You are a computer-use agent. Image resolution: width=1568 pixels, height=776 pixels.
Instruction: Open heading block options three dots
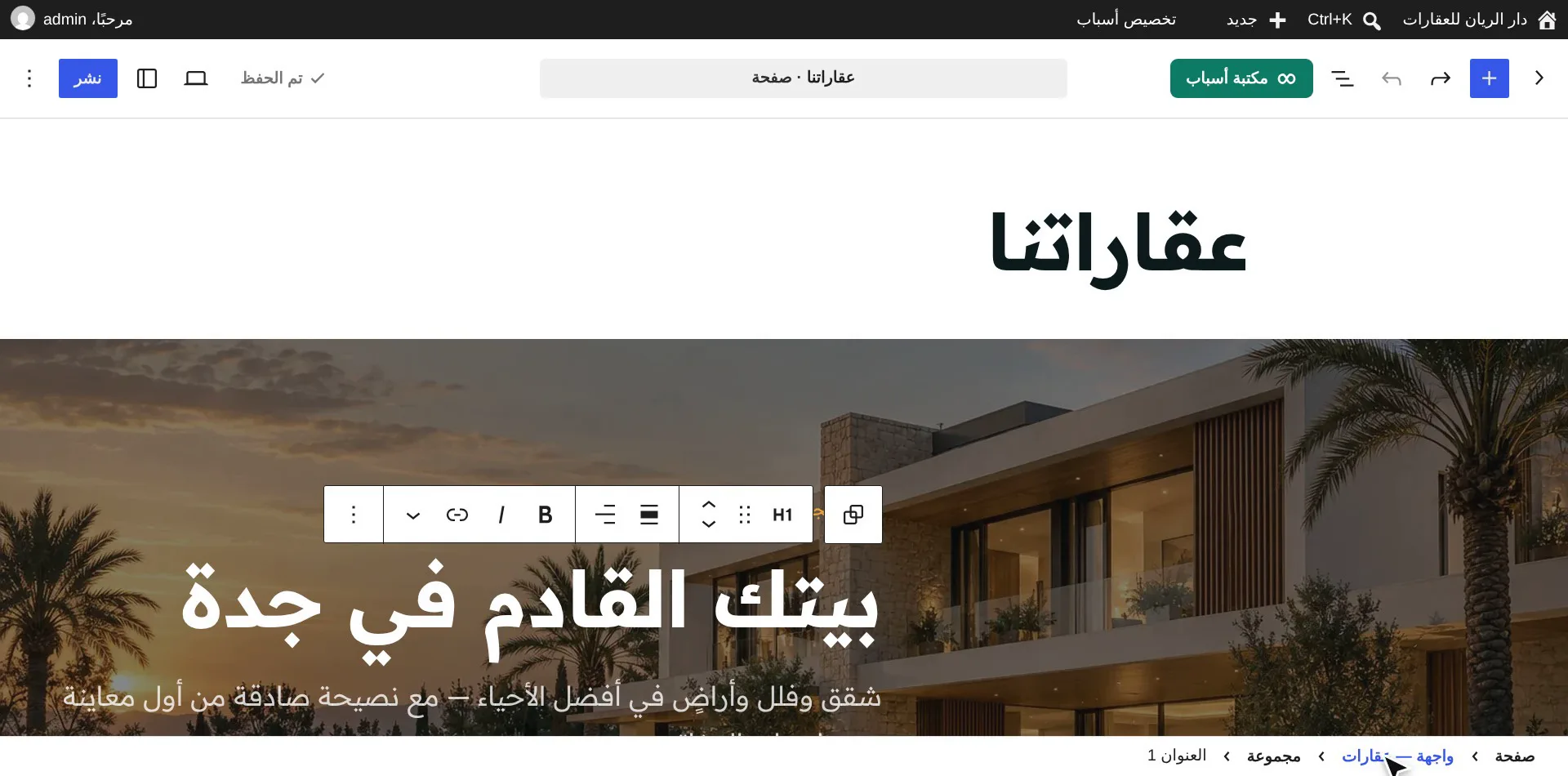[354, 515]
